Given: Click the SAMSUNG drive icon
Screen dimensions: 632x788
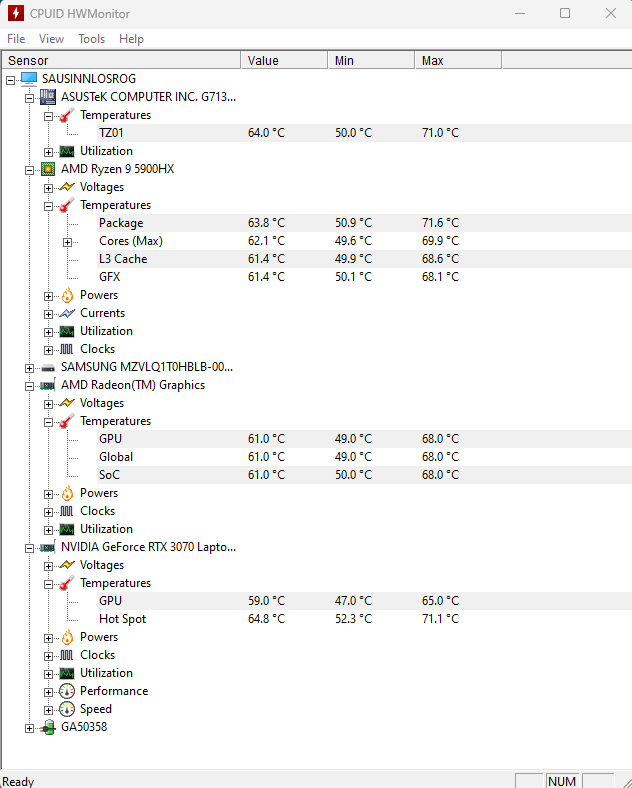Looking at the screenshot, I should coord(48,367).
